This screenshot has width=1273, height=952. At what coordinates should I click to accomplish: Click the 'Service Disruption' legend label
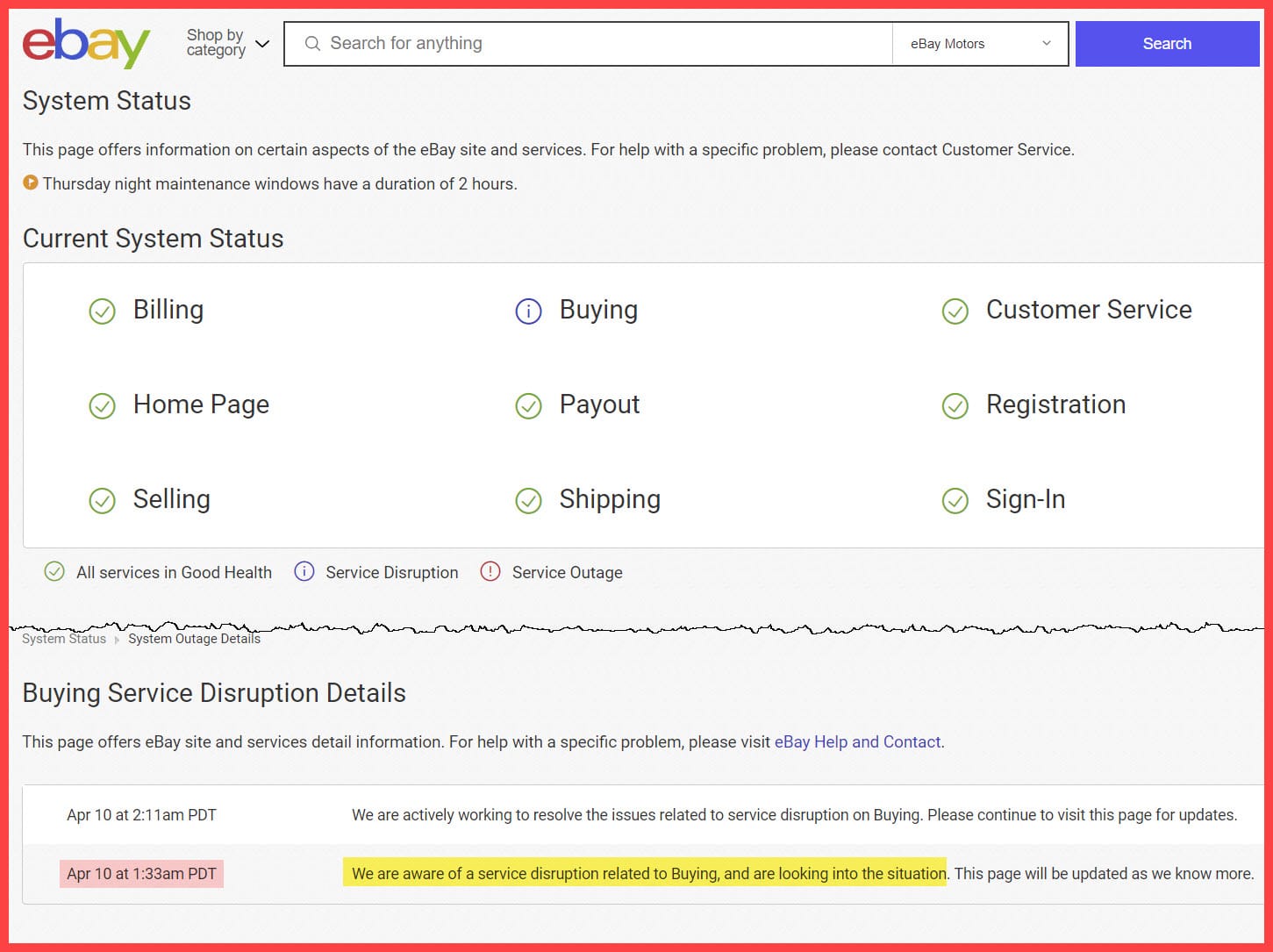(x=392, y=573)
